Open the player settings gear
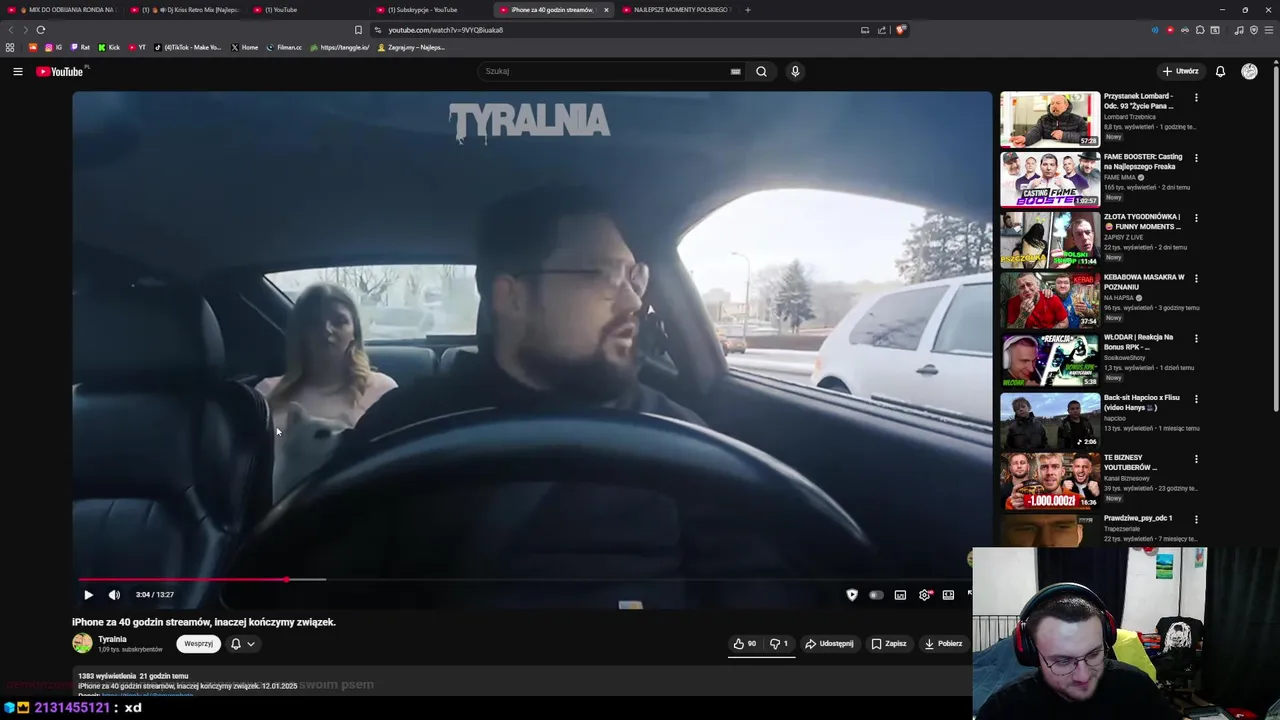Viewport: 1280px width, 720px height. 925,595
